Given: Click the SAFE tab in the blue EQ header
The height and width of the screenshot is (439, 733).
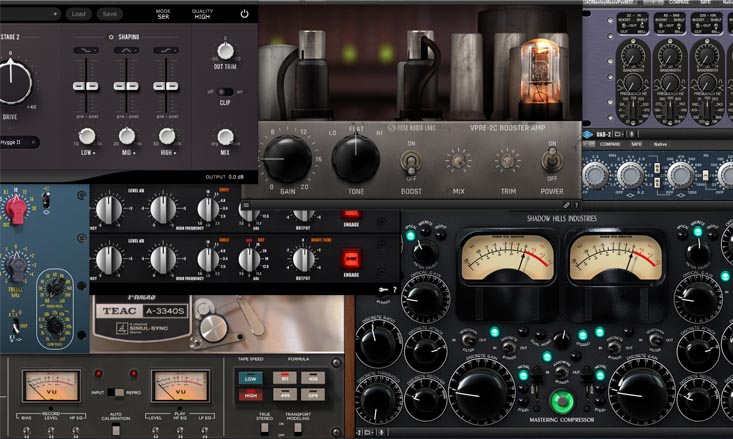Looking at the screenshot, I should pos(636,144).
